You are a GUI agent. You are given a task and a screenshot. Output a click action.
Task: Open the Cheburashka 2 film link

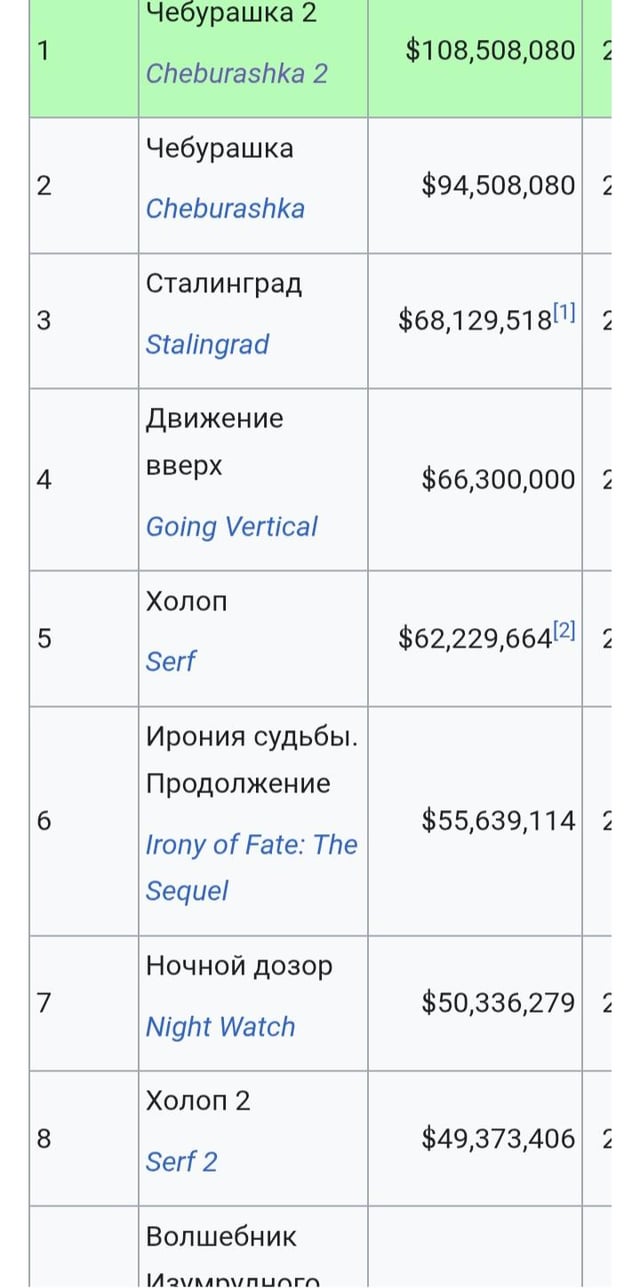236,74
